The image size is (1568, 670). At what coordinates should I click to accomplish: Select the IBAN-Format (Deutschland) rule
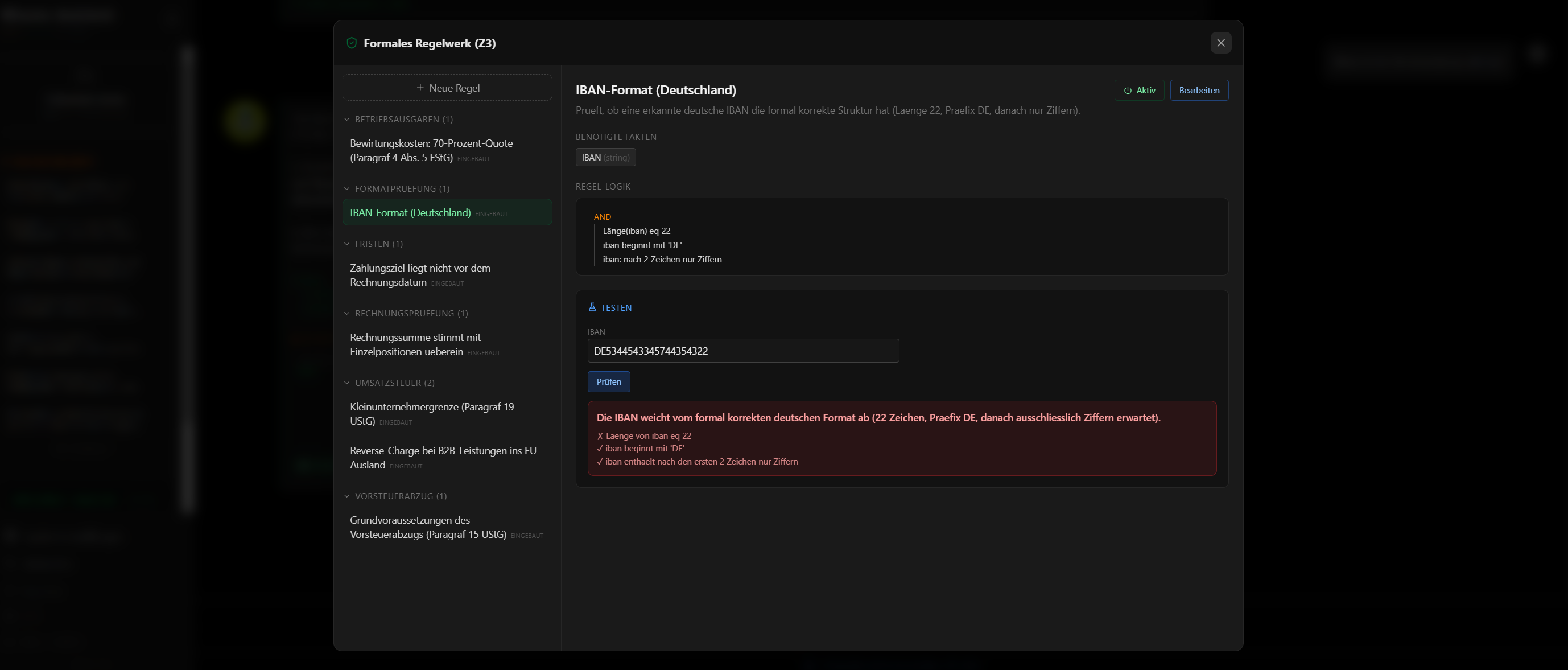[447, 212]
